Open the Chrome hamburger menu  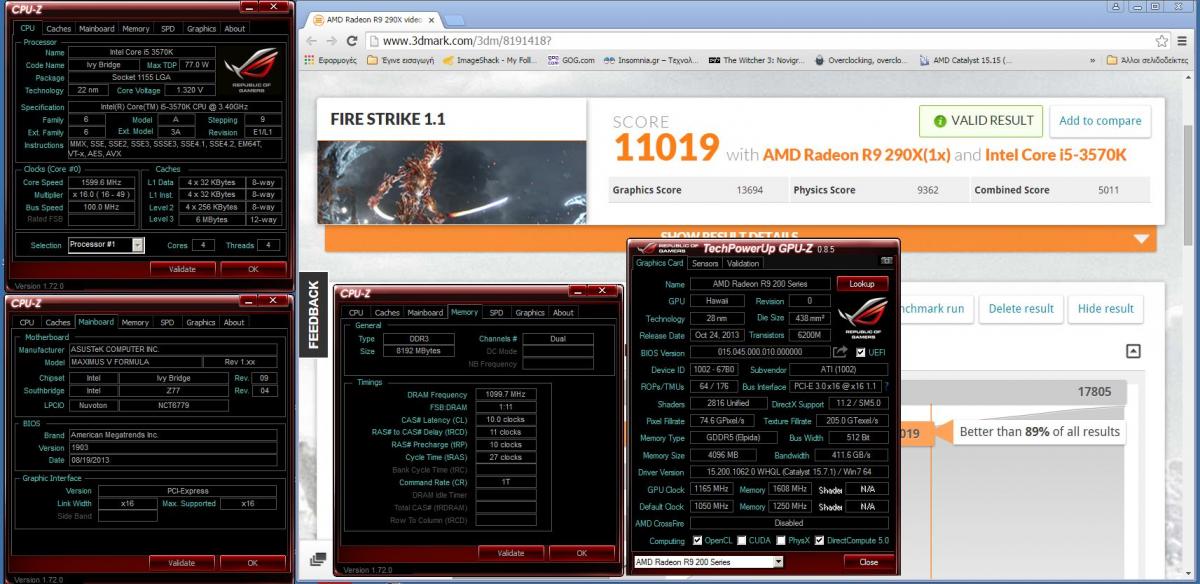(1184, 41)
